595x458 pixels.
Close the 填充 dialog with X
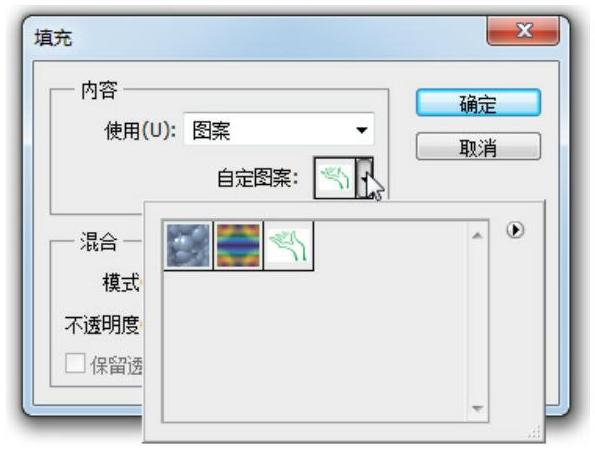523,30
